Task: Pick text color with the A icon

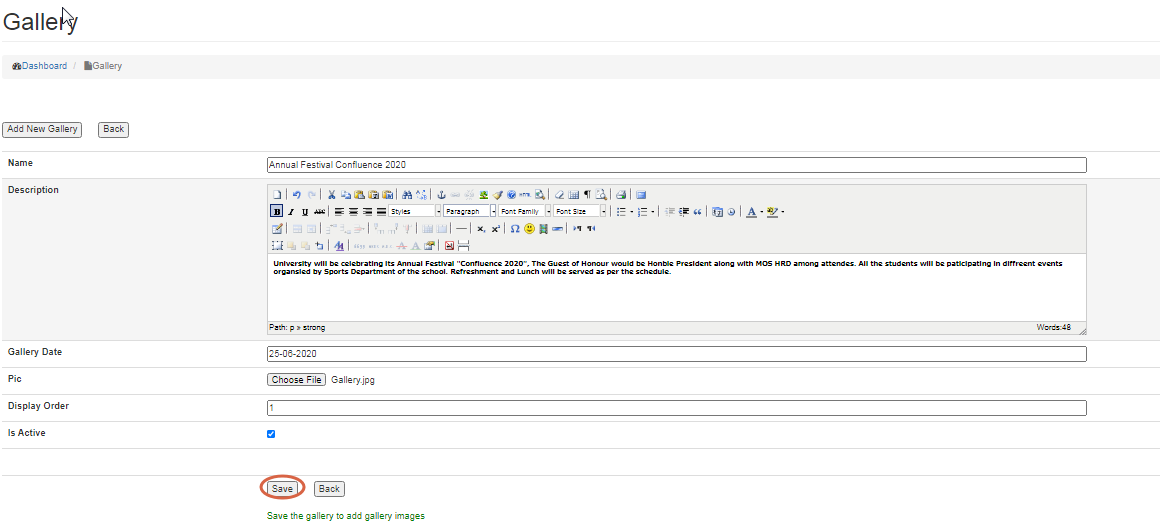Action: click(751, 212)
